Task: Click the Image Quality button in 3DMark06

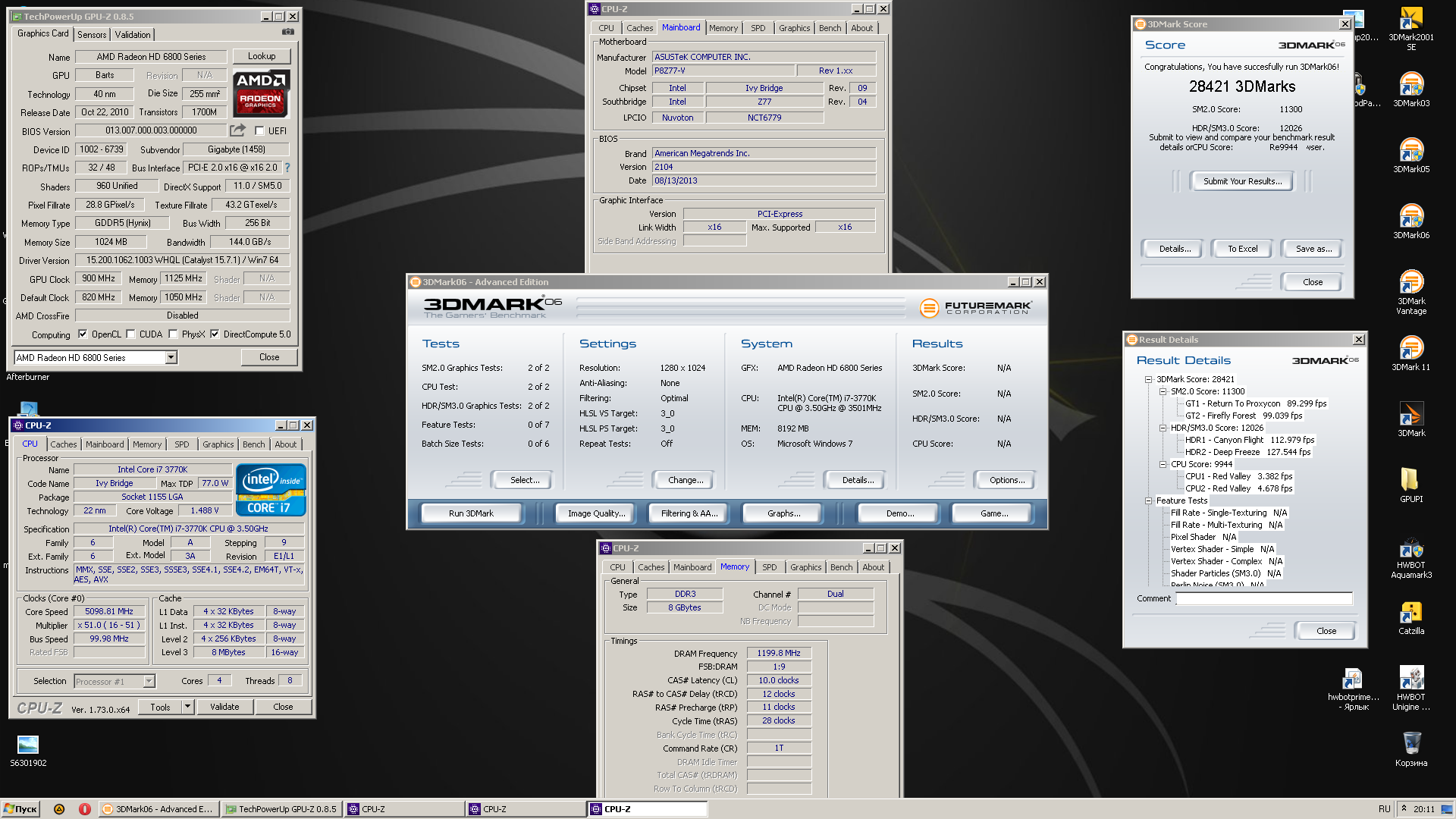Action: coord(596,513)
